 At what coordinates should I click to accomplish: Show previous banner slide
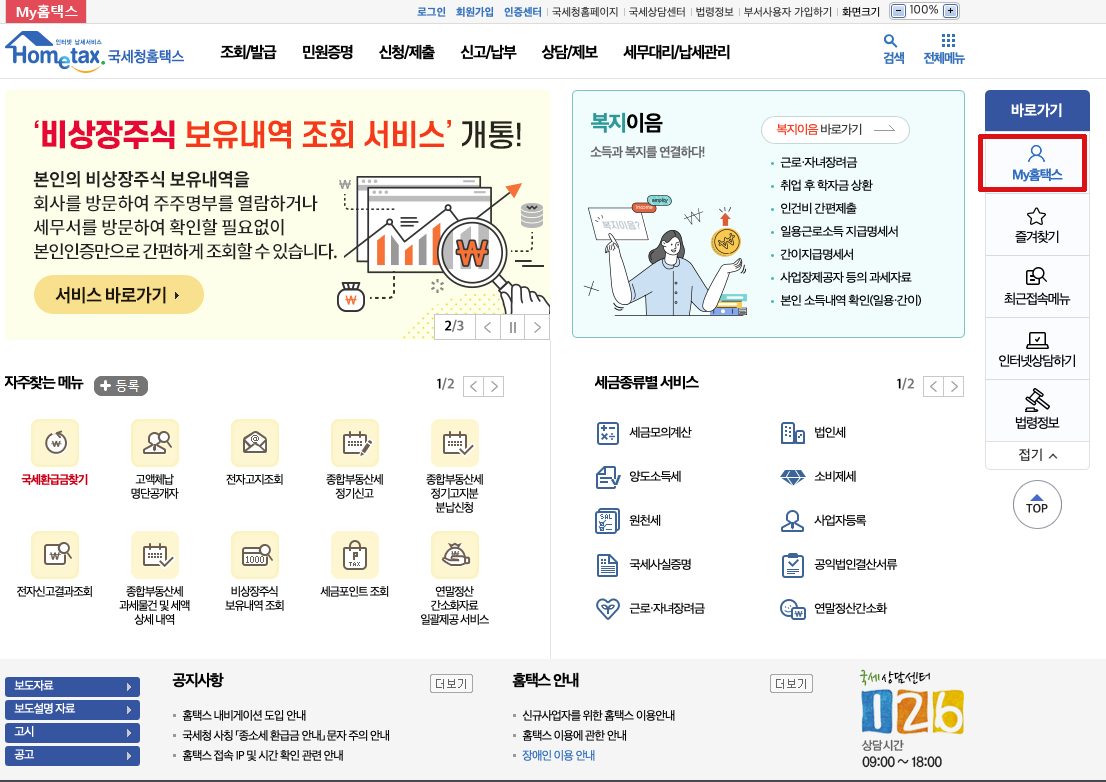tap(487, 327)
